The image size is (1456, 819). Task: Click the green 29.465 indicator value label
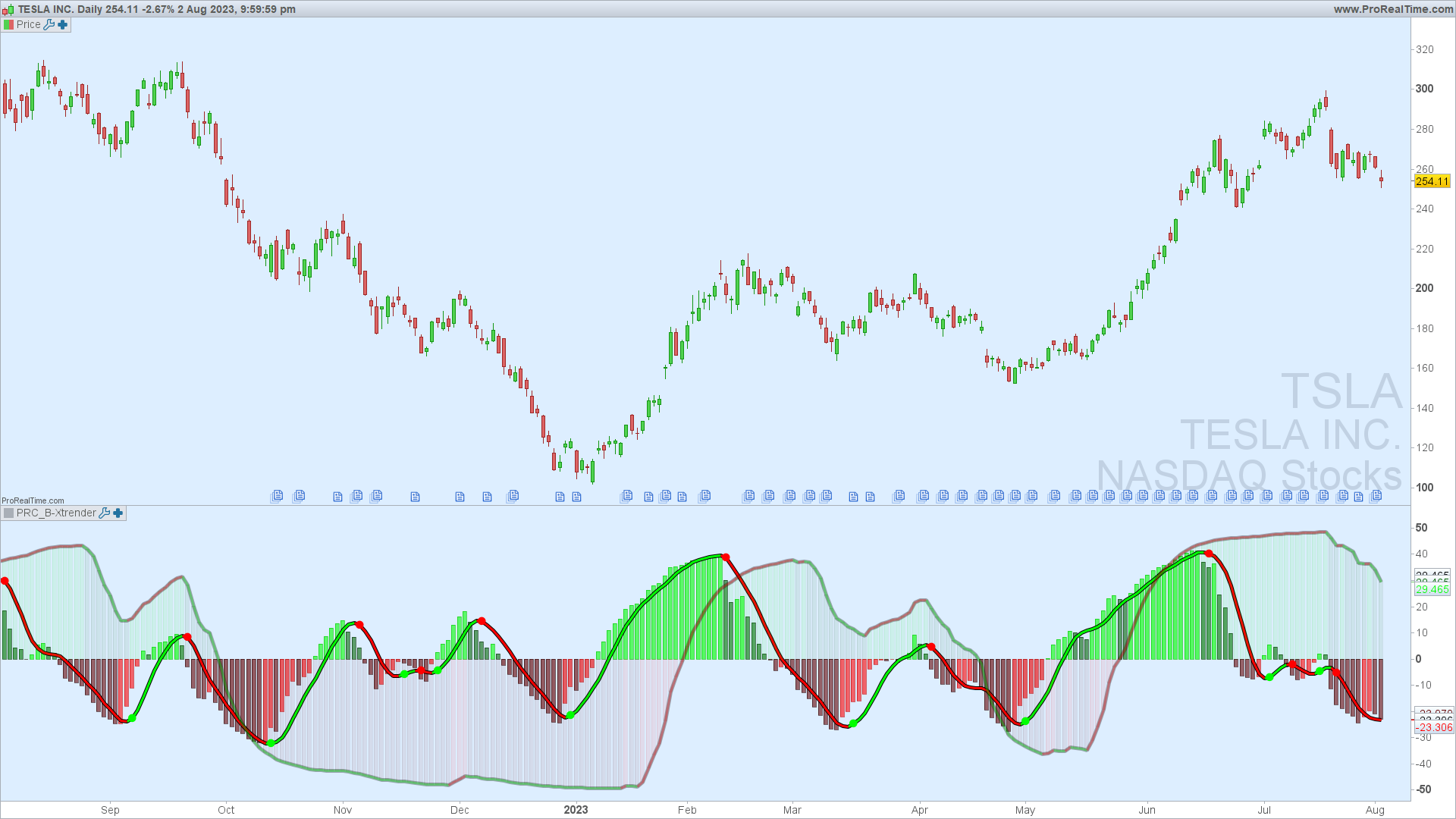click(1432, 589)
